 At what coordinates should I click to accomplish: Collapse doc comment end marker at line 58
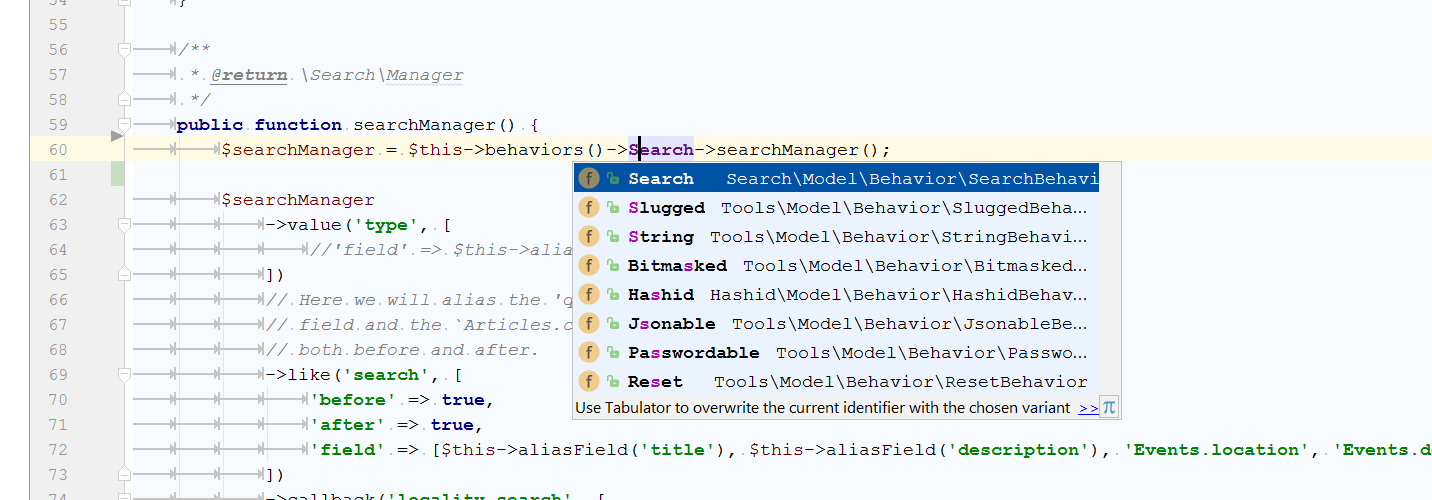click(124, 99)
